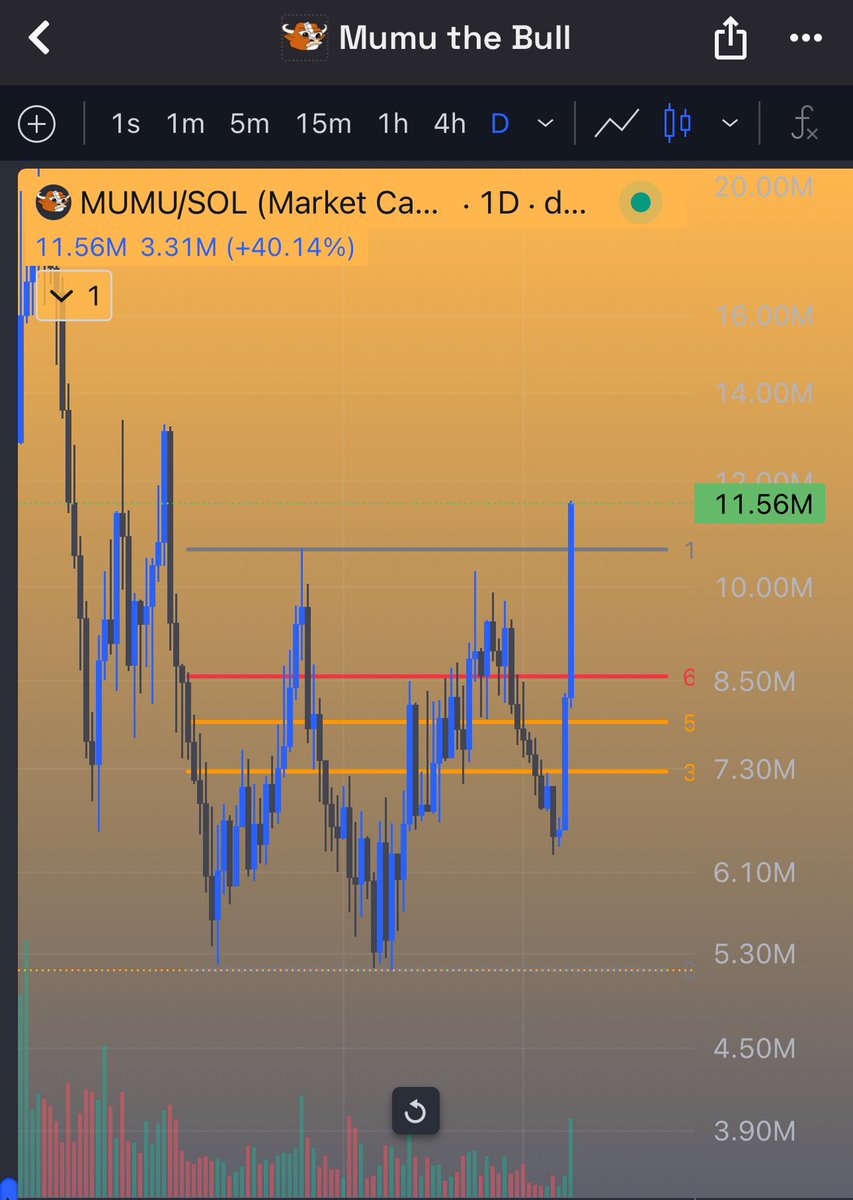
Task: Switch to the 4h timeframe
Action: tap(450, 124)
